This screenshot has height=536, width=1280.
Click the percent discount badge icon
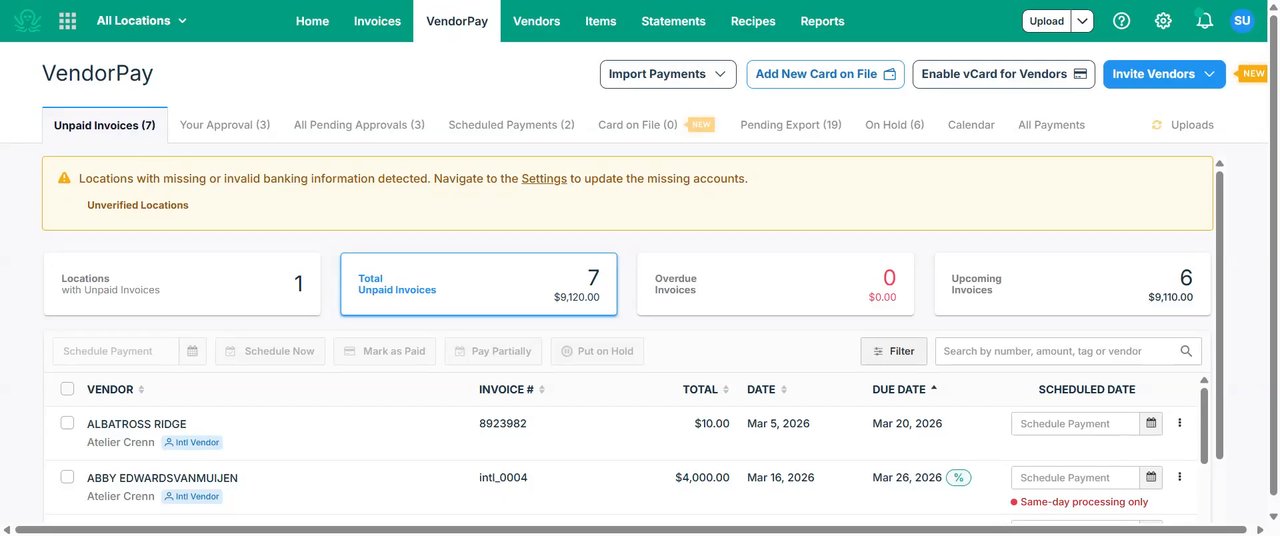[959, 478]
